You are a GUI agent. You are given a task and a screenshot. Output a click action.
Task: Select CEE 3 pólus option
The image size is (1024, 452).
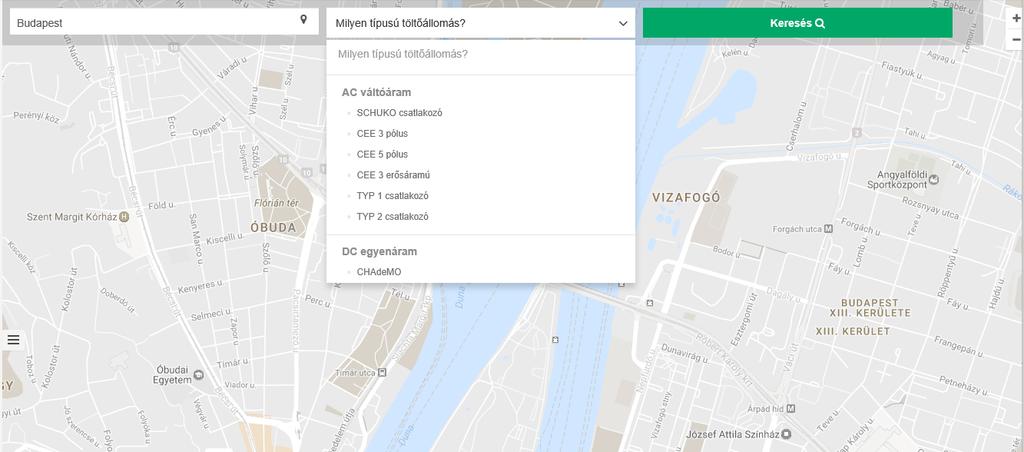382,133
